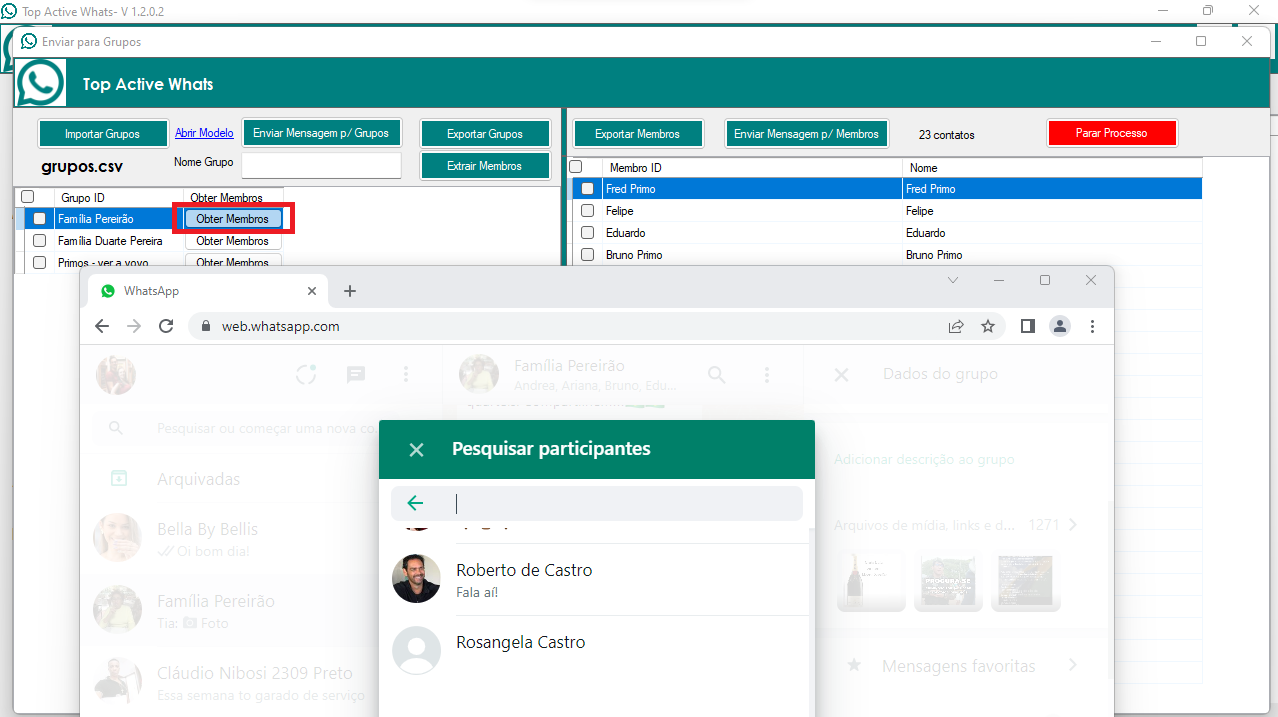Click Obter Membros for Família Pereirão
Viewport: 1278px width, 717px height.
(x=232, y=219)
